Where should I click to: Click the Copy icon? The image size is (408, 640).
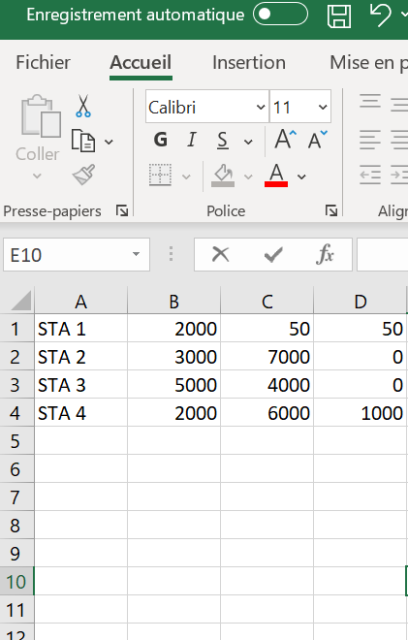click(83, 141)
